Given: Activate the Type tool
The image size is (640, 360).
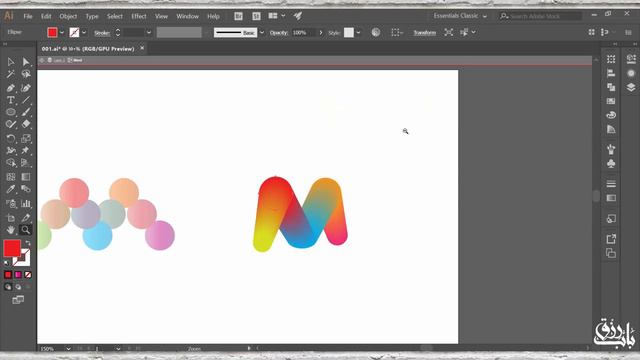Looking at the screenshot, I should click(11, 100).
